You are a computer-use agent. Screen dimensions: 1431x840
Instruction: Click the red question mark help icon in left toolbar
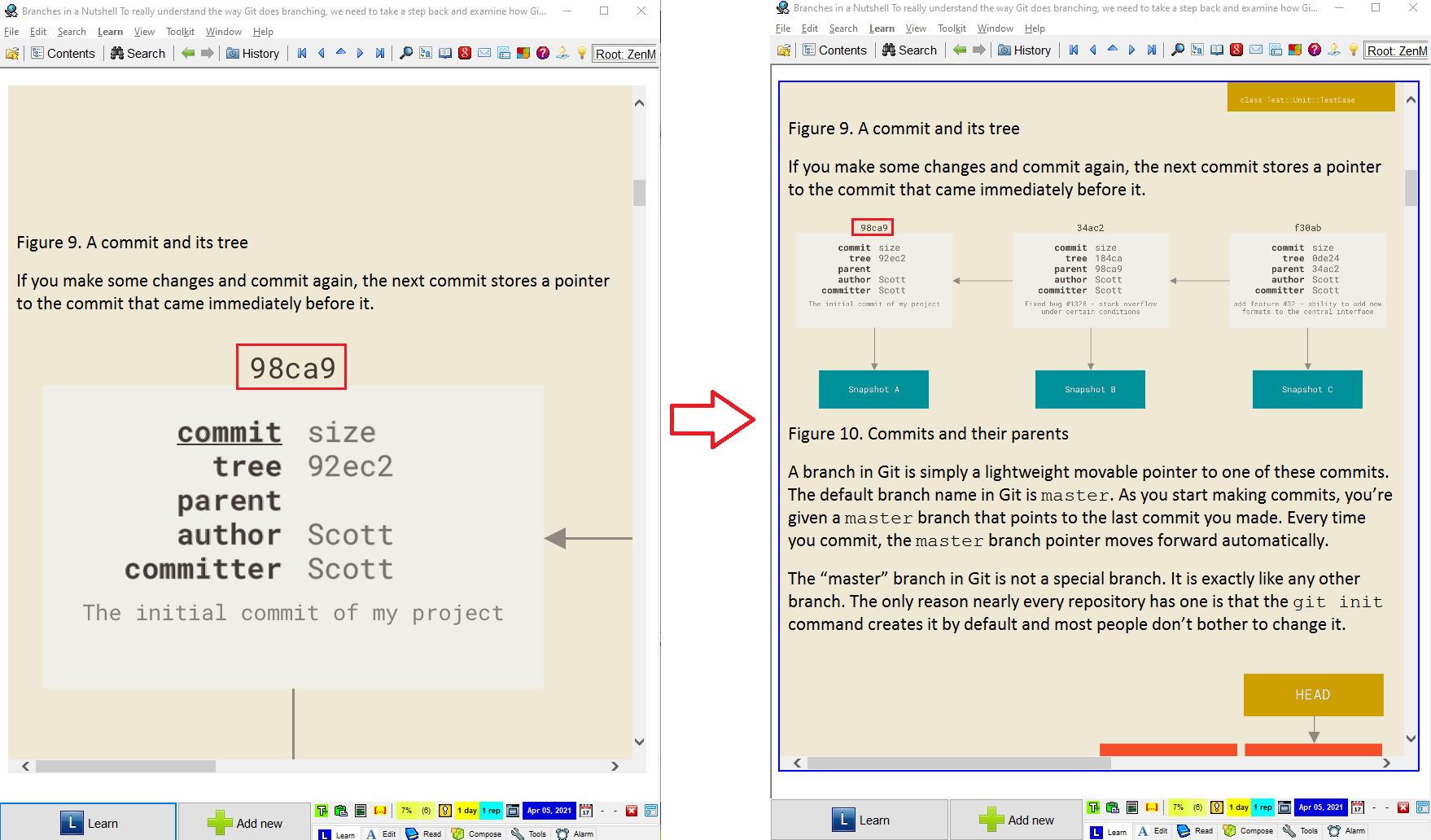pyautogui.click(x=543, y=54)
